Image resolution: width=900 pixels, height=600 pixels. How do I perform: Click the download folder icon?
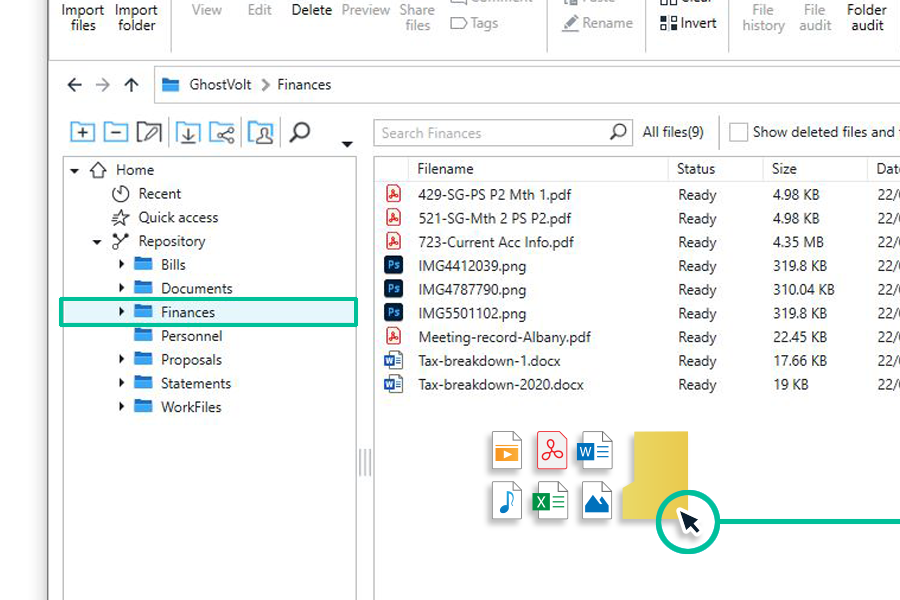pyautogui.click(x=188, y=132)
